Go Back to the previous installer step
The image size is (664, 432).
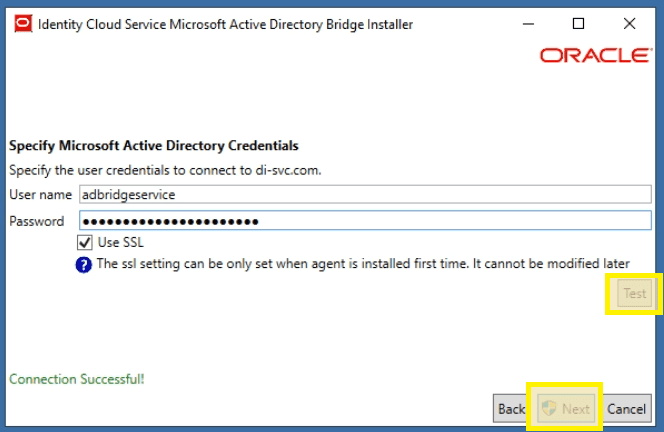coord(511,409)
